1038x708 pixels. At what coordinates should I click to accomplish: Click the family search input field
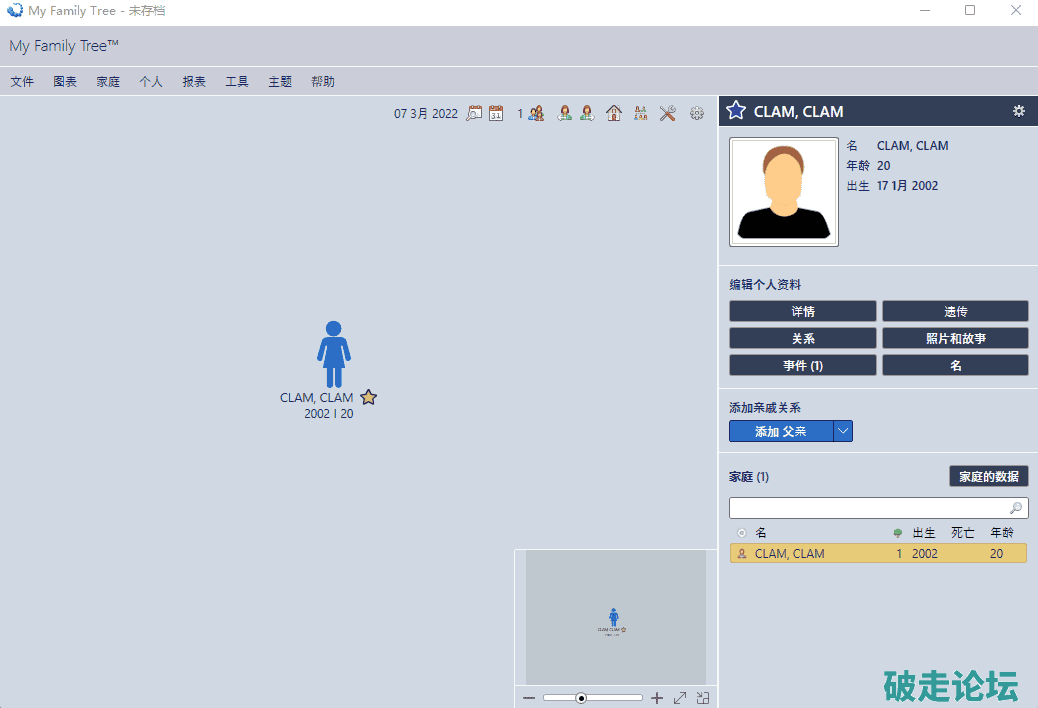click(x=868, y=508)
